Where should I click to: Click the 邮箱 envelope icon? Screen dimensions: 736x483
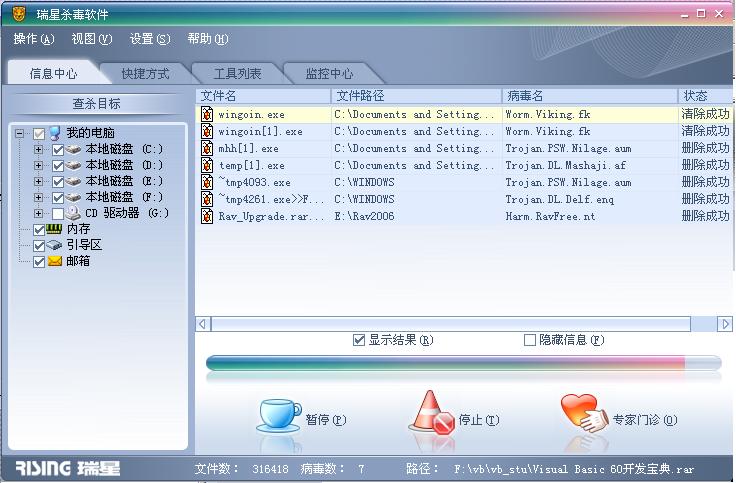coord(54,261)
